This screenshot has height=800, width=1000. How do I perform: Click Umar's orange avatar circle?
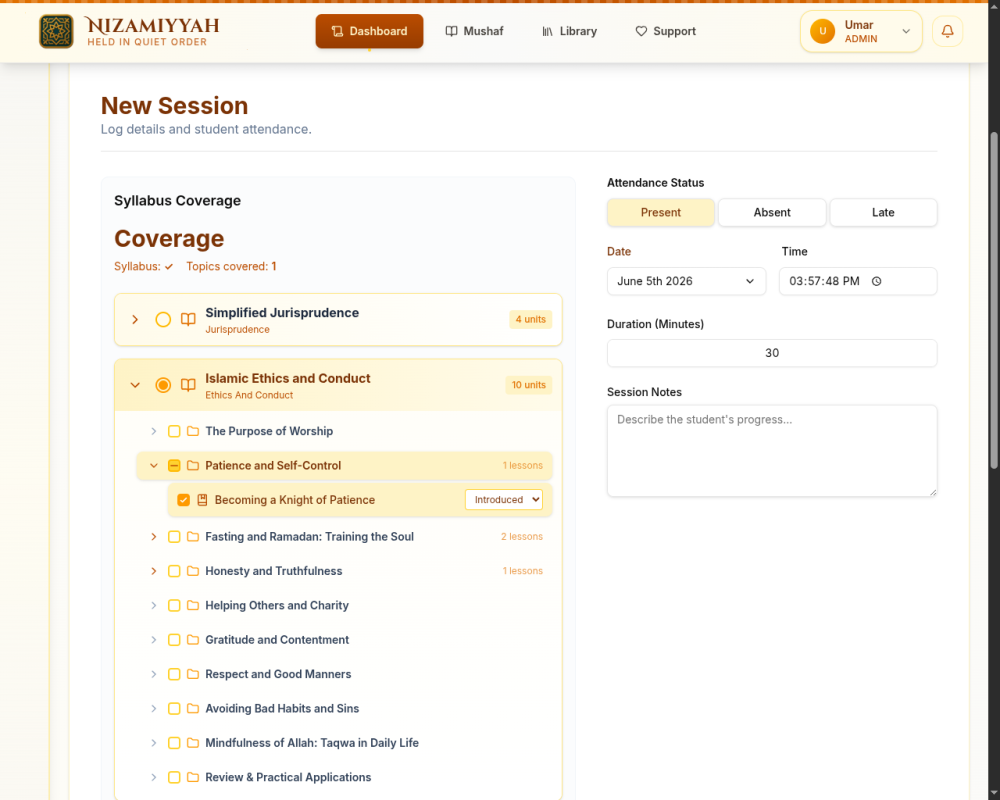(x=822, y=31)
